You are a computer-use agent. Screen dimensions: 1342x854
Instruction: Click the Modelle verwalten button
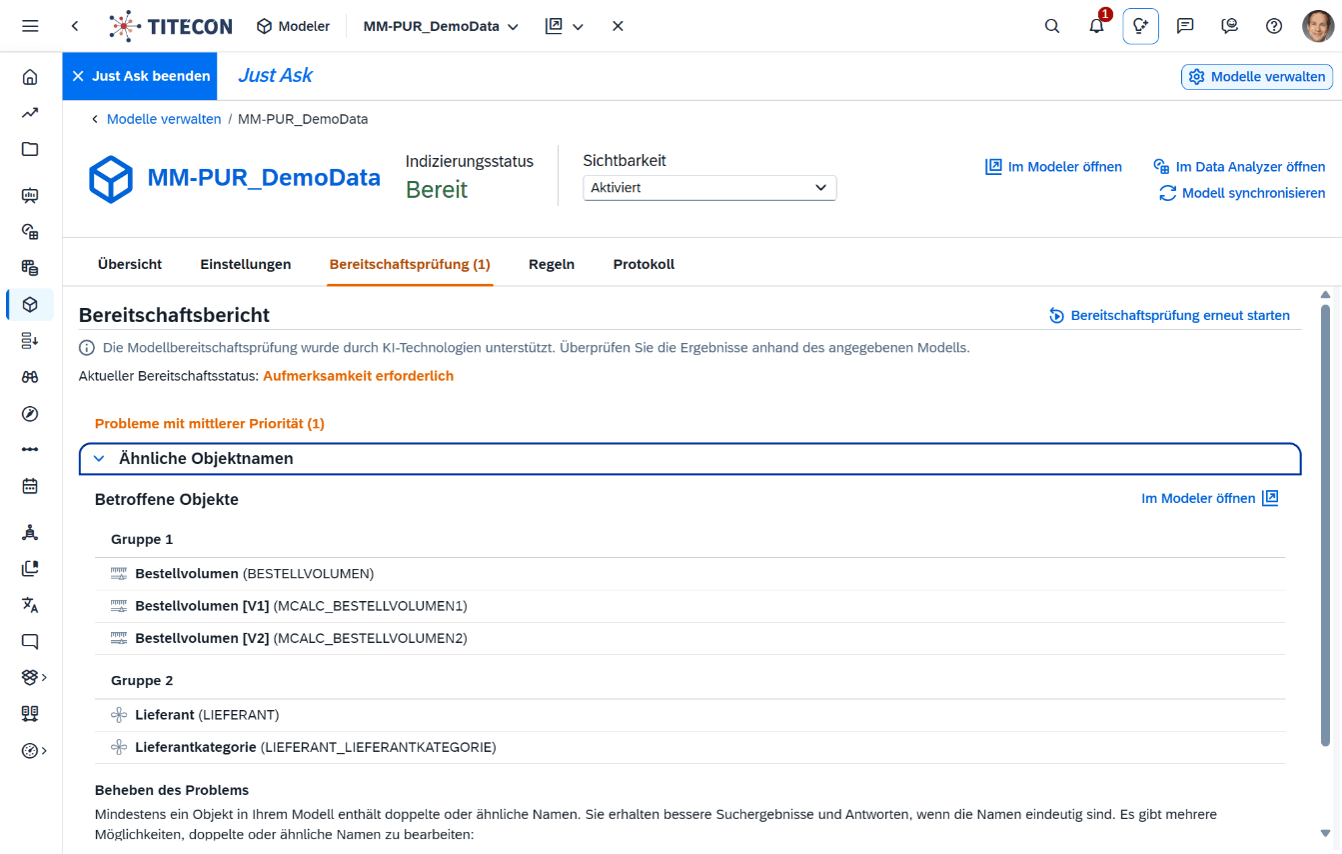click(1257, 77)
